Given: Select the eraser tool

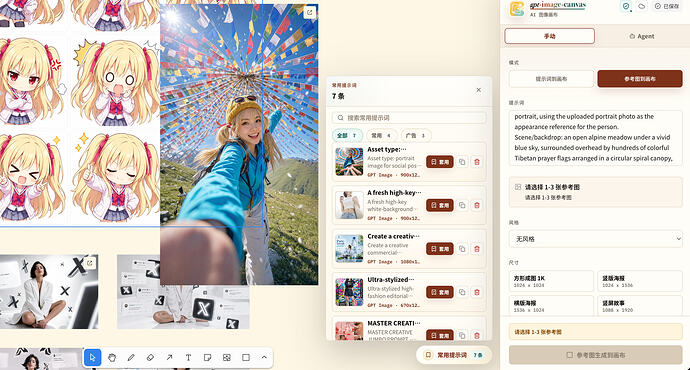Looking at the screenshot, I should coord(150,358).
